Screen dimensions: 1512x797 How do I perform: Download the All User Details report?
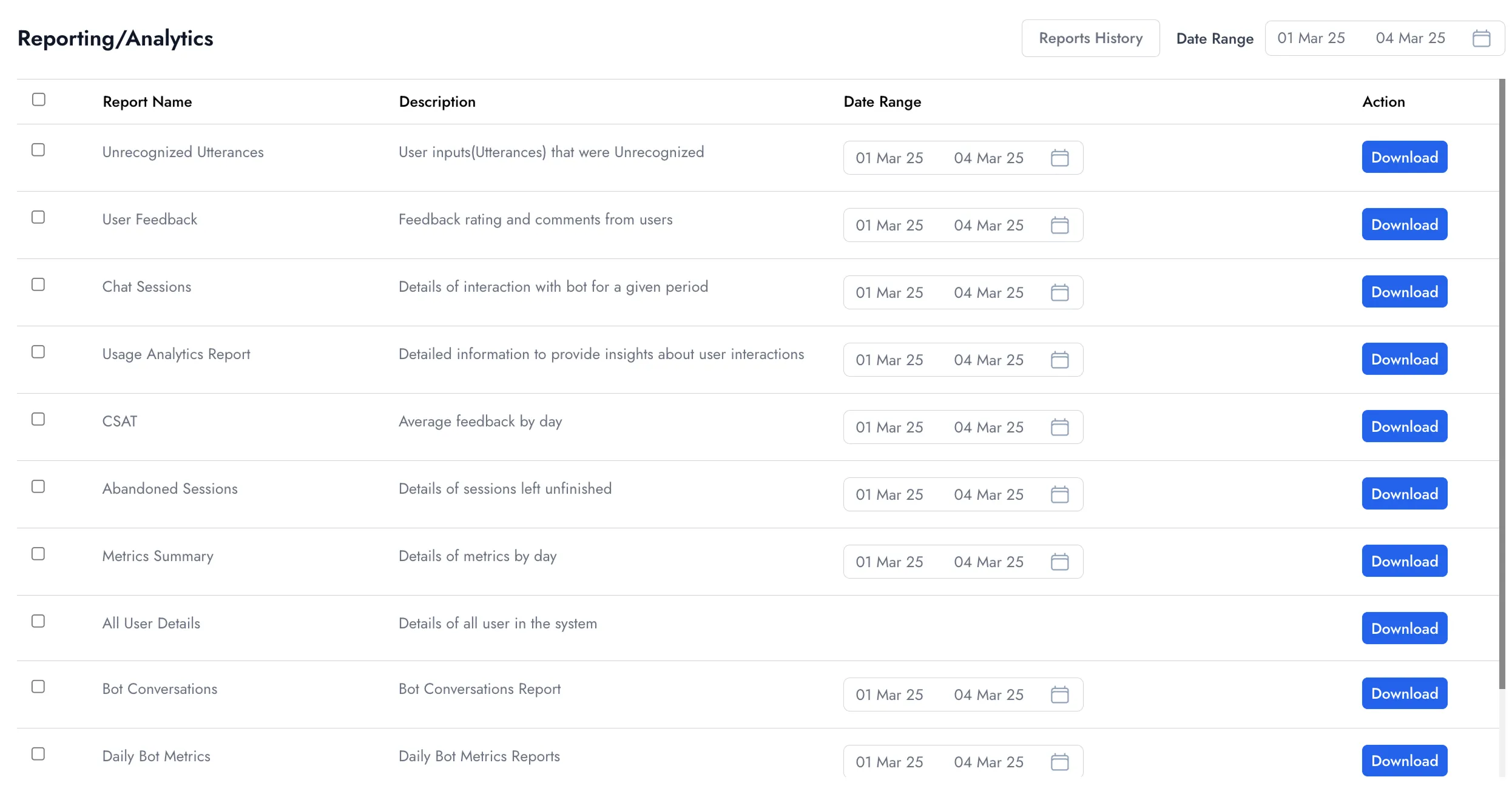1404,628
